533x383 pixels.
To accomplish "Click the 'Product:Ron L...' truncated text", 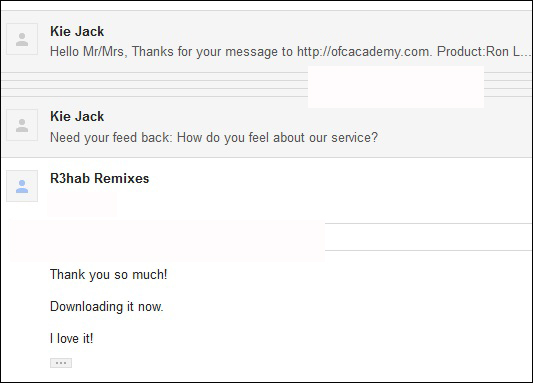I will point(484,52).
